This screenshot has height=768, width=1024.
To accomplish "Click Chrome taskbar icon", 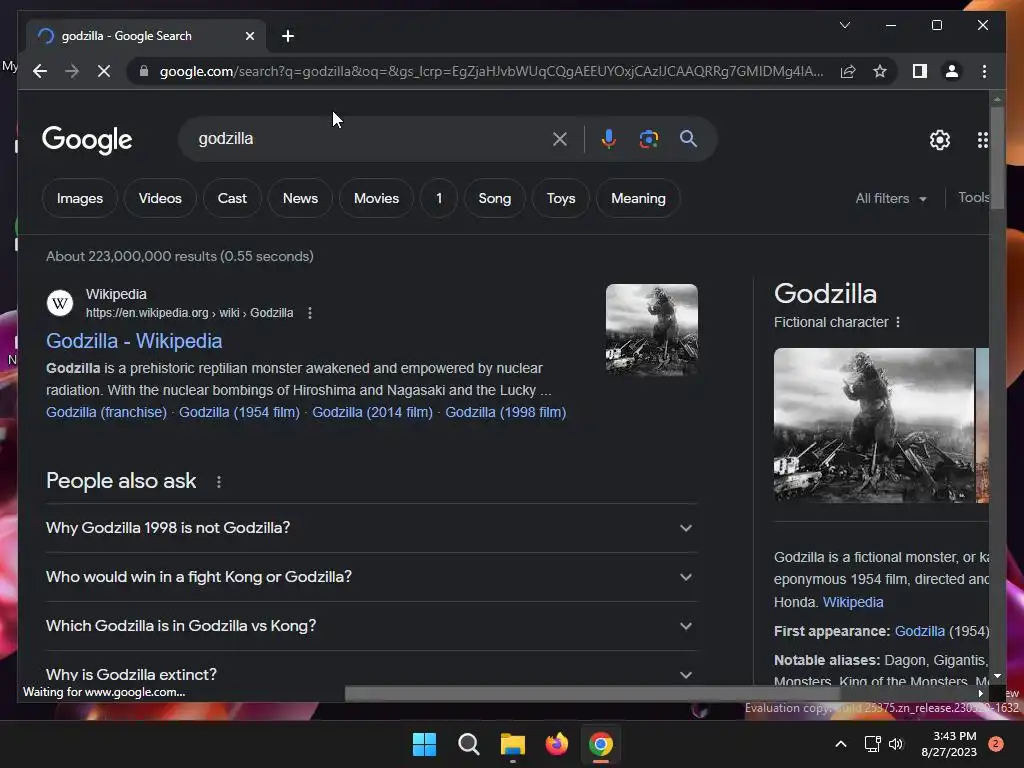I will pyautogui.click(x=601, y=744).
